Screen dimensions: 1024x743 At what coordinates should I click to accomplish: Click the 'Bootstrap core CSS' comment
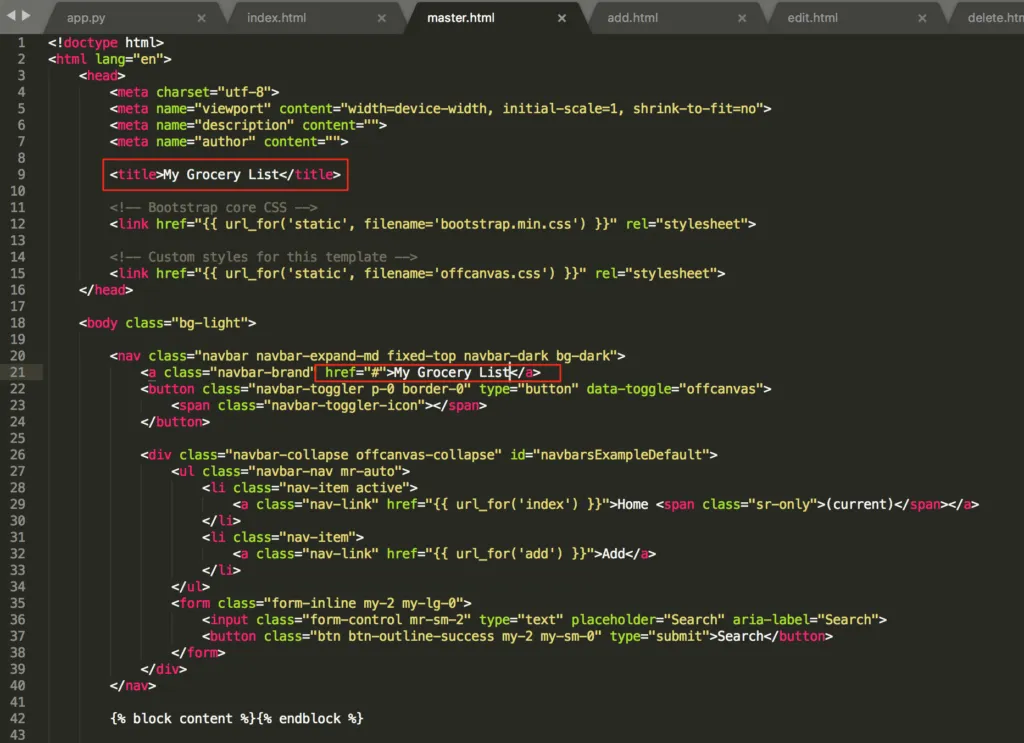coord(214,208)
